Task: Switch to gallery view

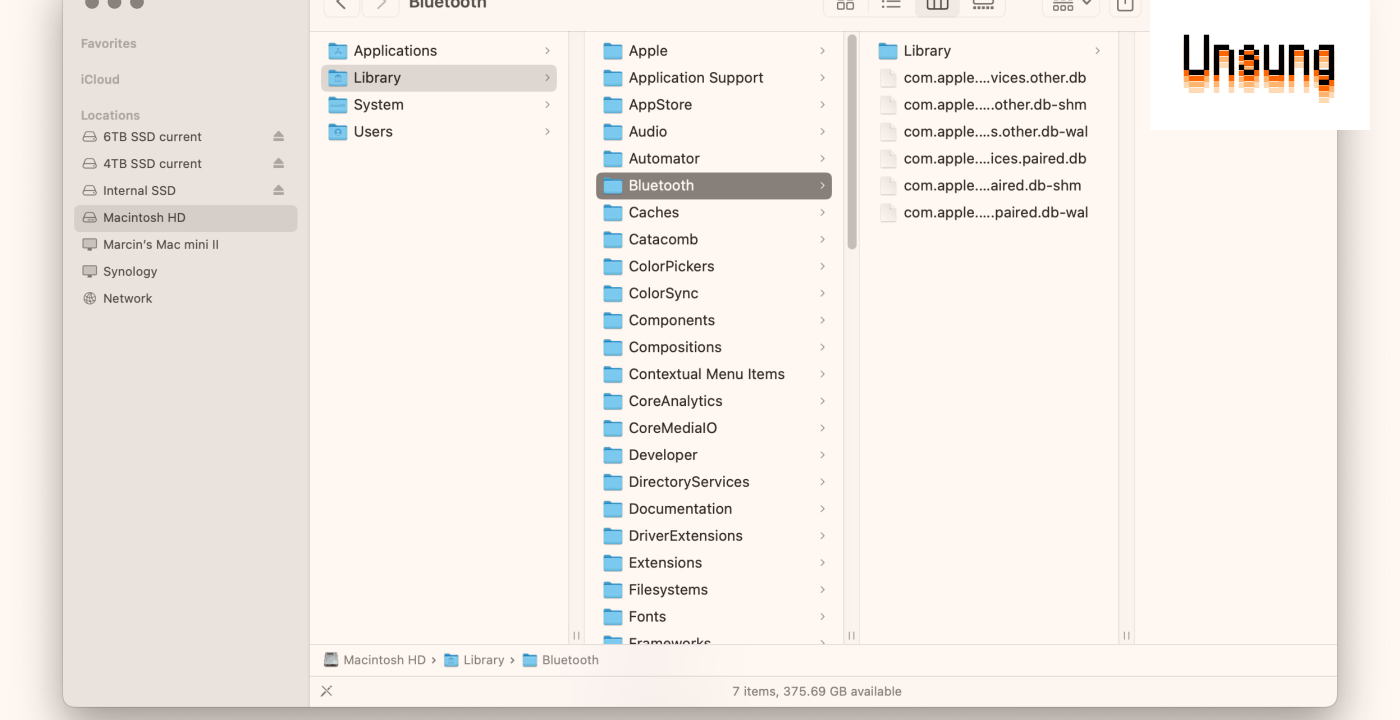Action: pos(982,6)
